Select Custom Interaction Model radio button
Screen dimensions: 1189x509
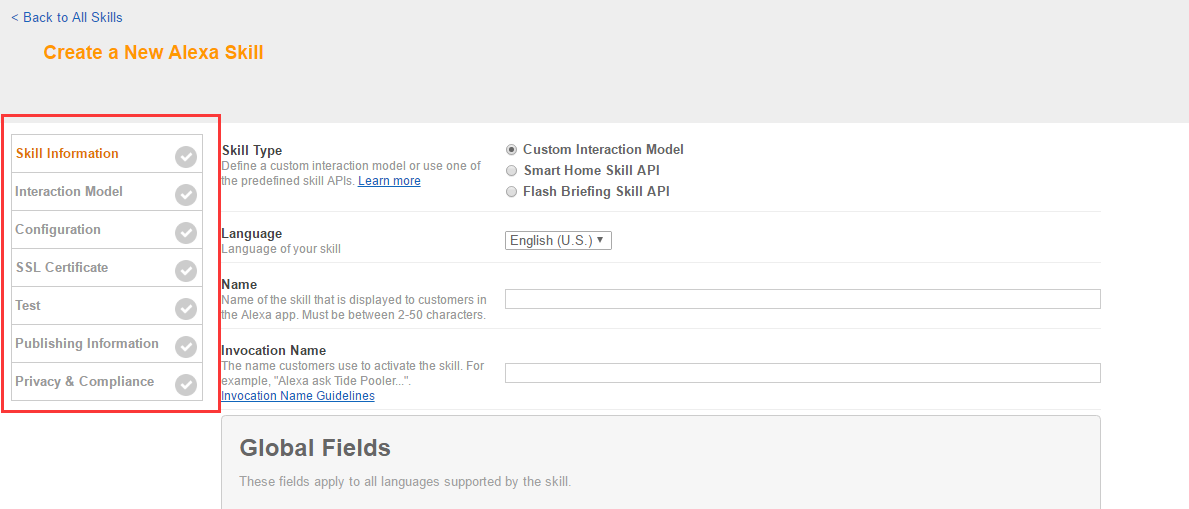pos(512,150)
